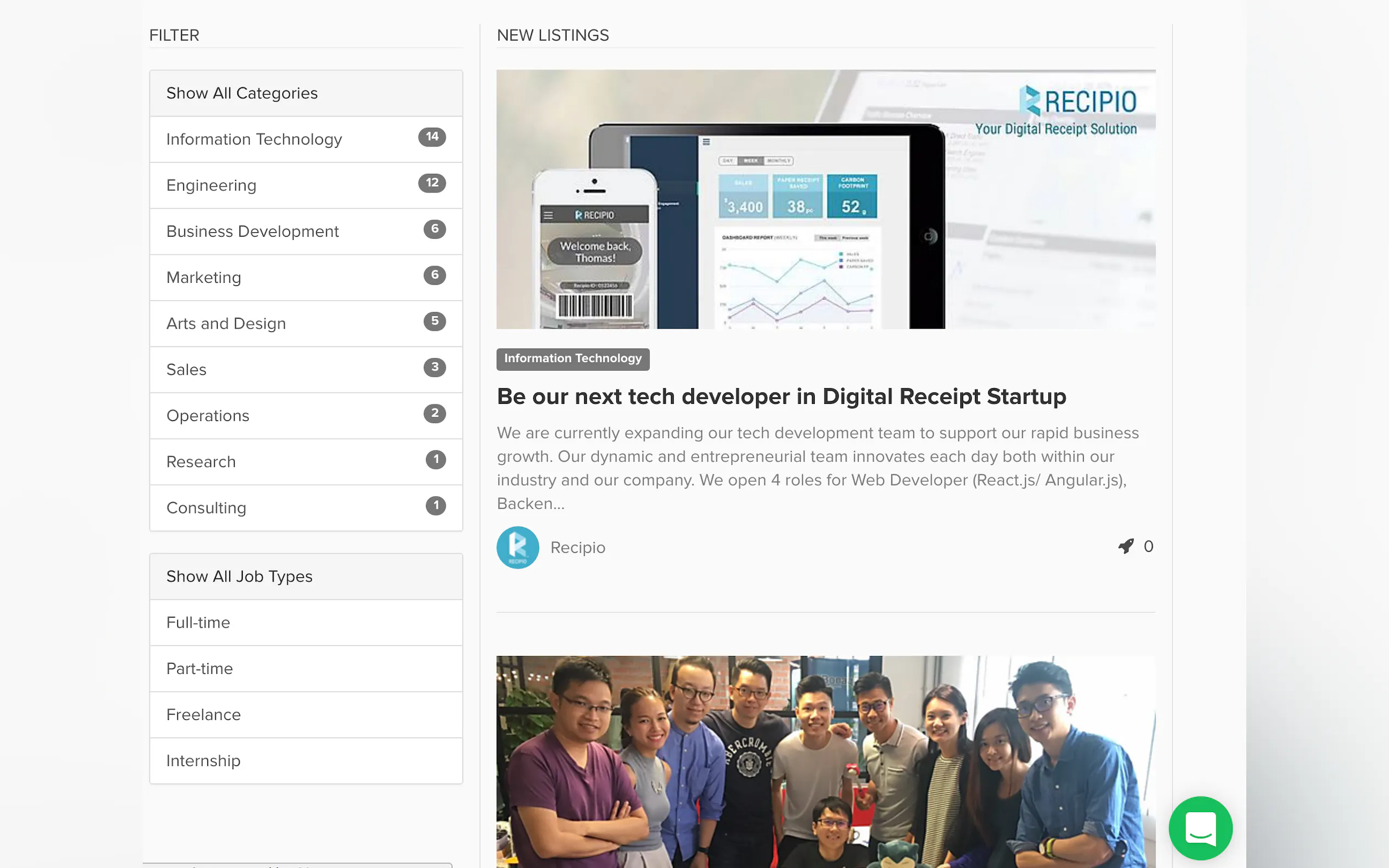
Task: Select the Information Technology category filter
Action: 254,139
